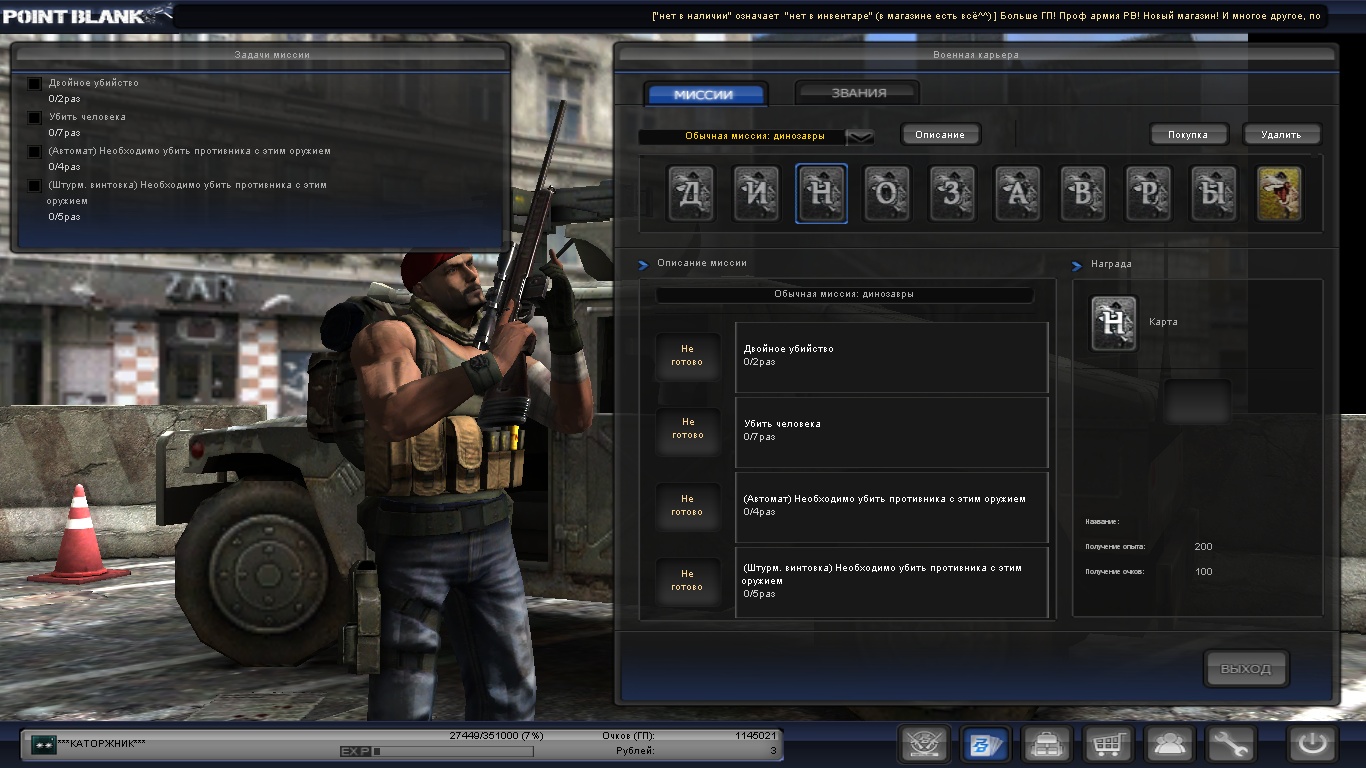The width and height of the screenshot is (1366, 768).
Task: Toggle the Убить человека task checkbox
Action: tap(35, 118)
